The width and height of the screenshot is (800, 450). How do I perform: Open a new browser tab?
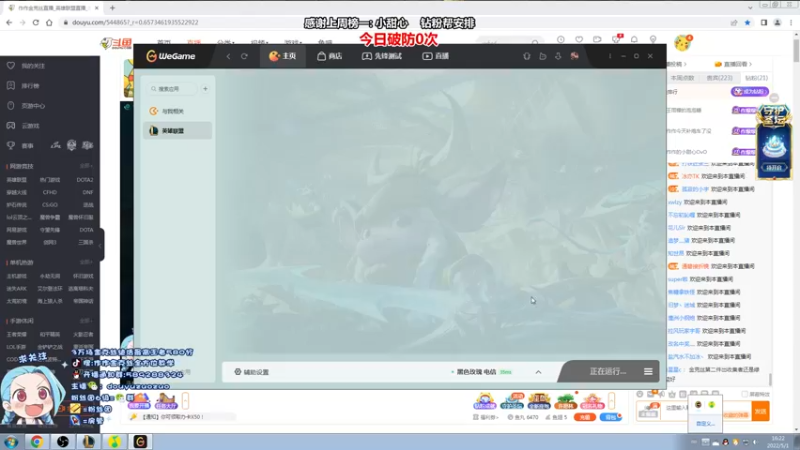(112, 8)
